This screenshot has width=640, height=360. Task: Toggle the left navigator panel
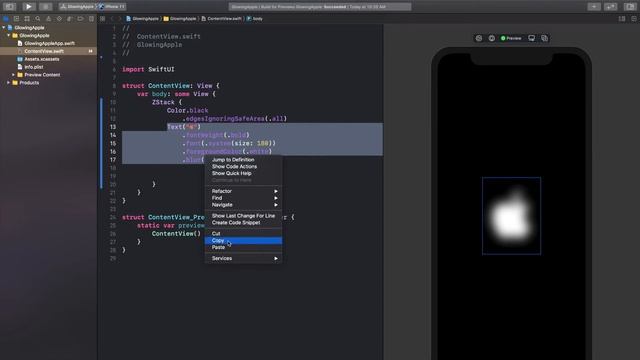tap(10, 7)
